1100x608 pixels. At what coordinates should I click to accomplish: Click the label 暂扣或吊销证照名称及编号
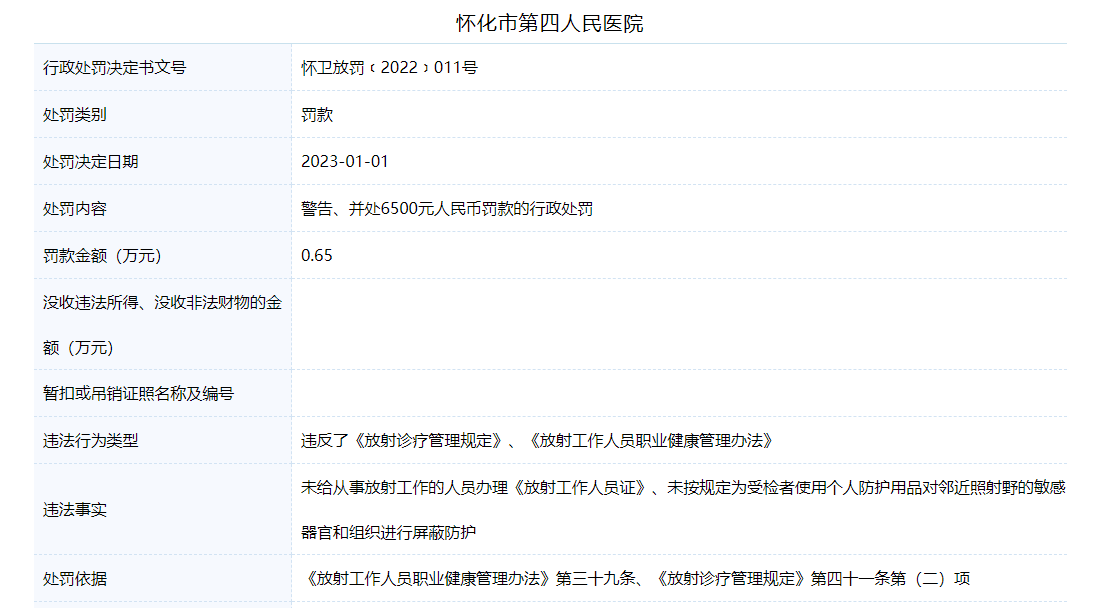[138, 393]
